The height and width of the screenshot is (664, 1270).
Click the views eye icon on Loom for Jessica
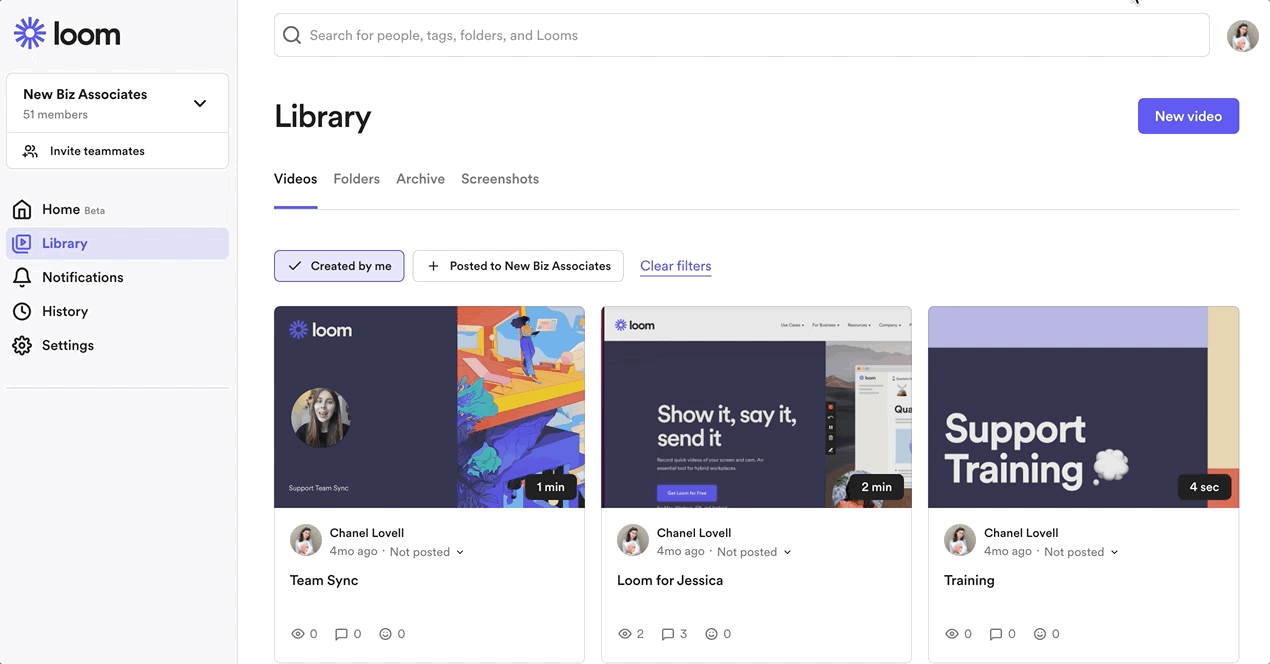(x=625, y=634)
